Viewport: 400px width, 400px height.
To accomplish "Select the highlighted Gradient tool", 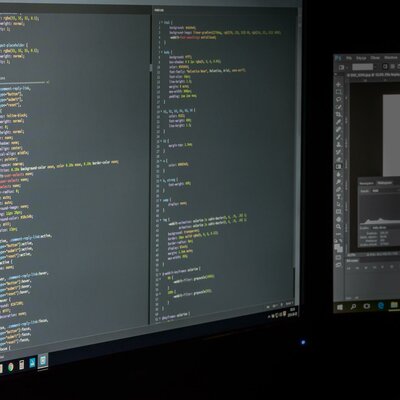I will point(339,167).
